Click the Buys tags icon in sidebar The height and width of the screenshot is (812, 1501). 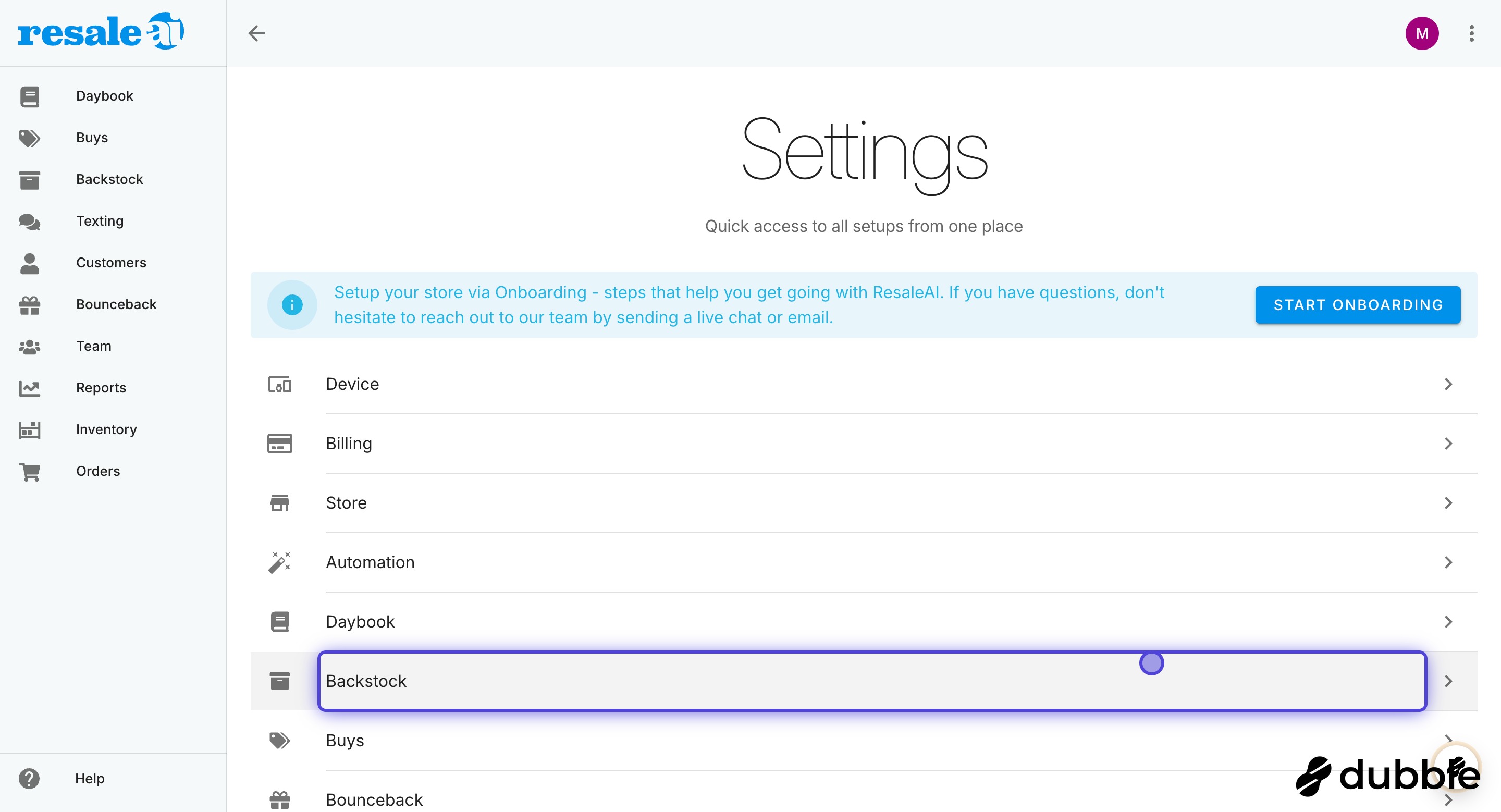[x=29, y=138]
